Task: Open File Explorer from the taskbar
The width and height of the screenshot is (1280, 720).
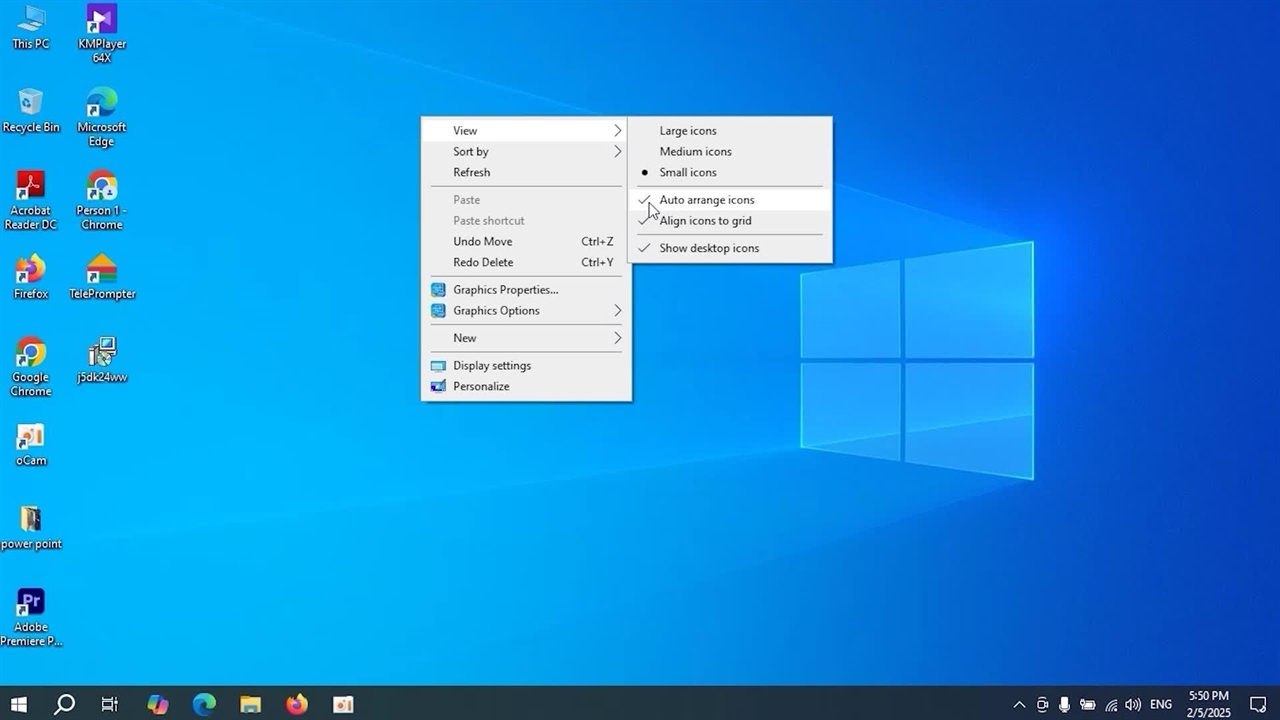Action: (250, 704)
